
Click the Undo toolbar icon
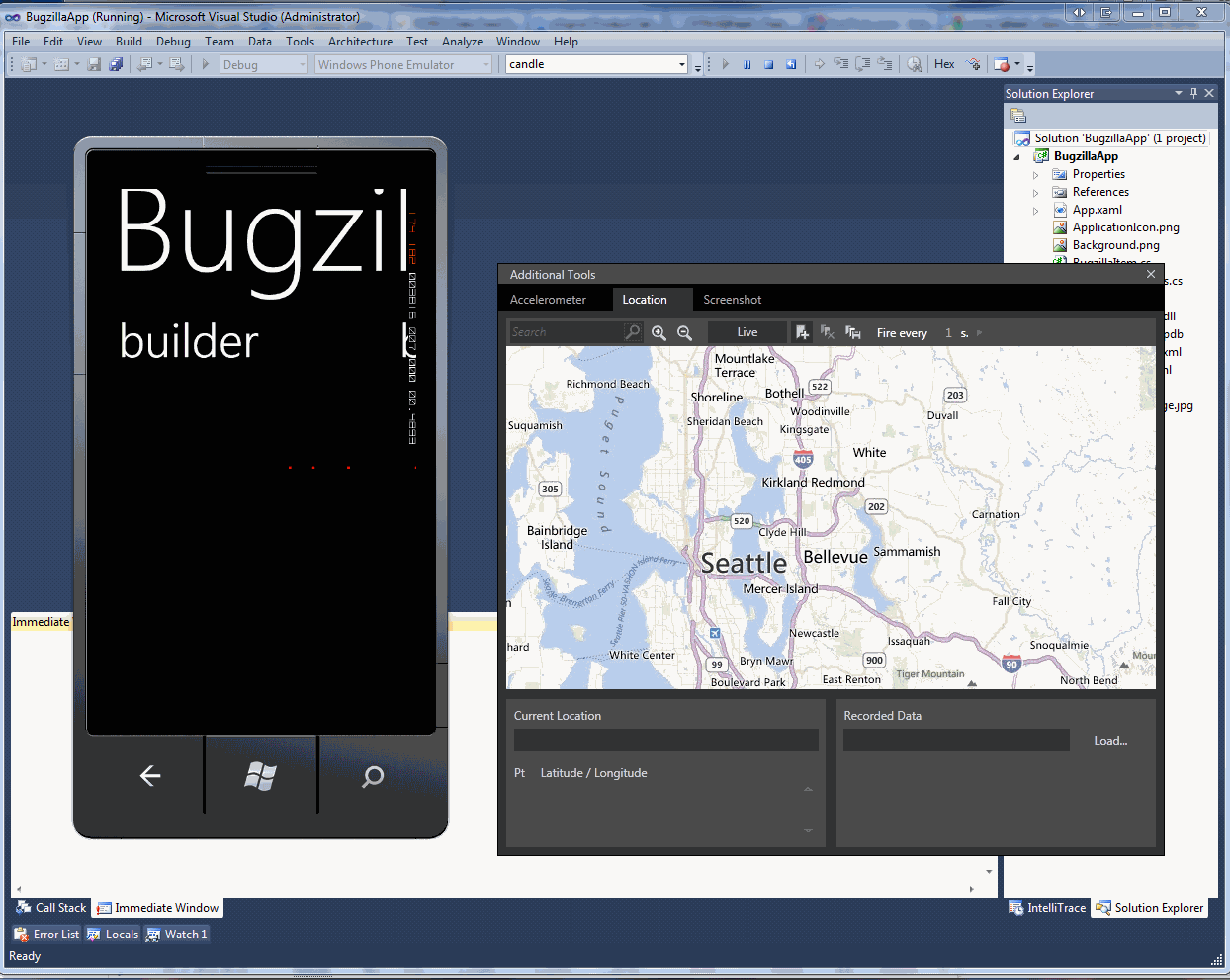coord(144,64)
